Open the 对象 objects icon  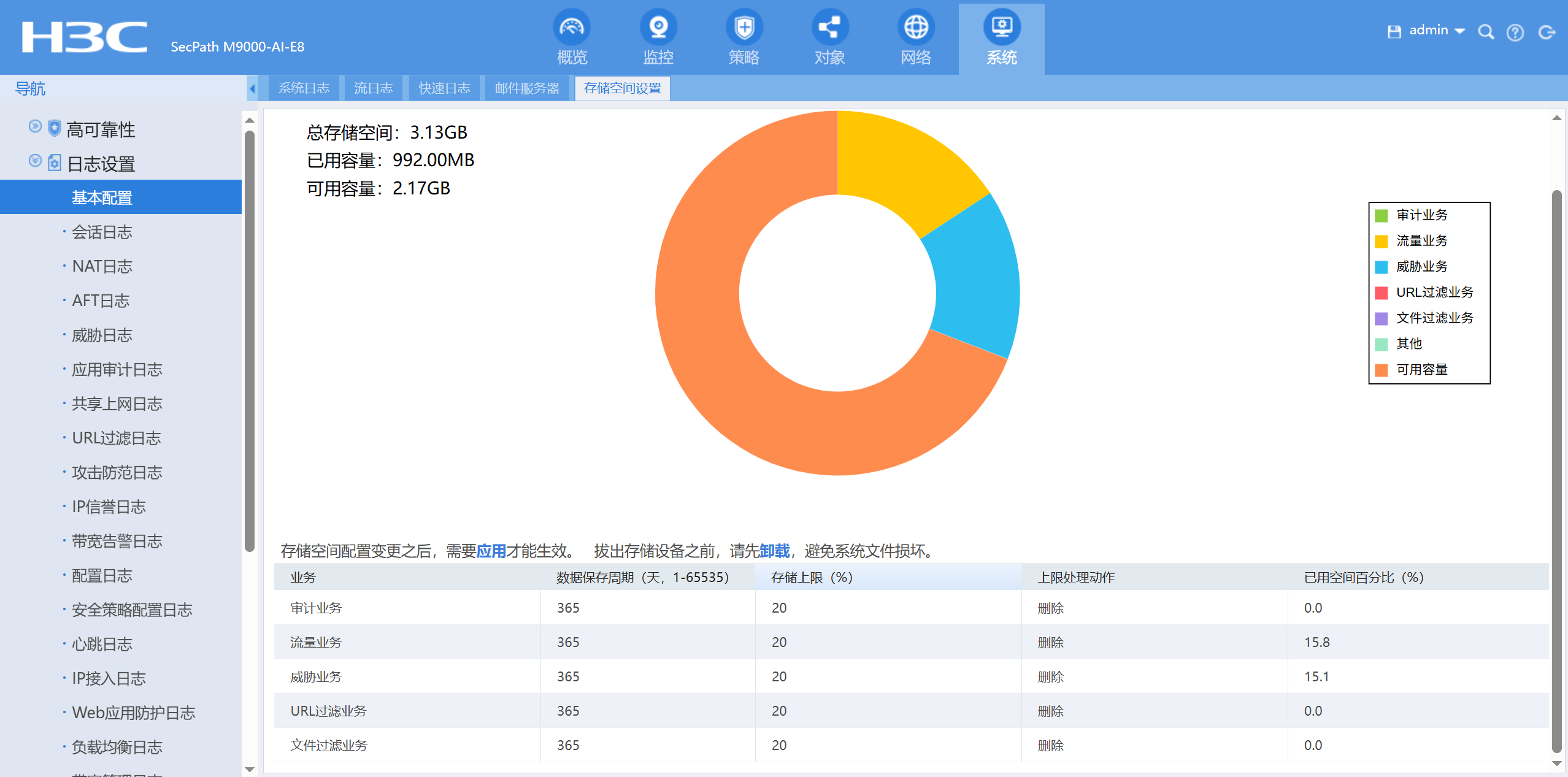[x=829, y=28]
